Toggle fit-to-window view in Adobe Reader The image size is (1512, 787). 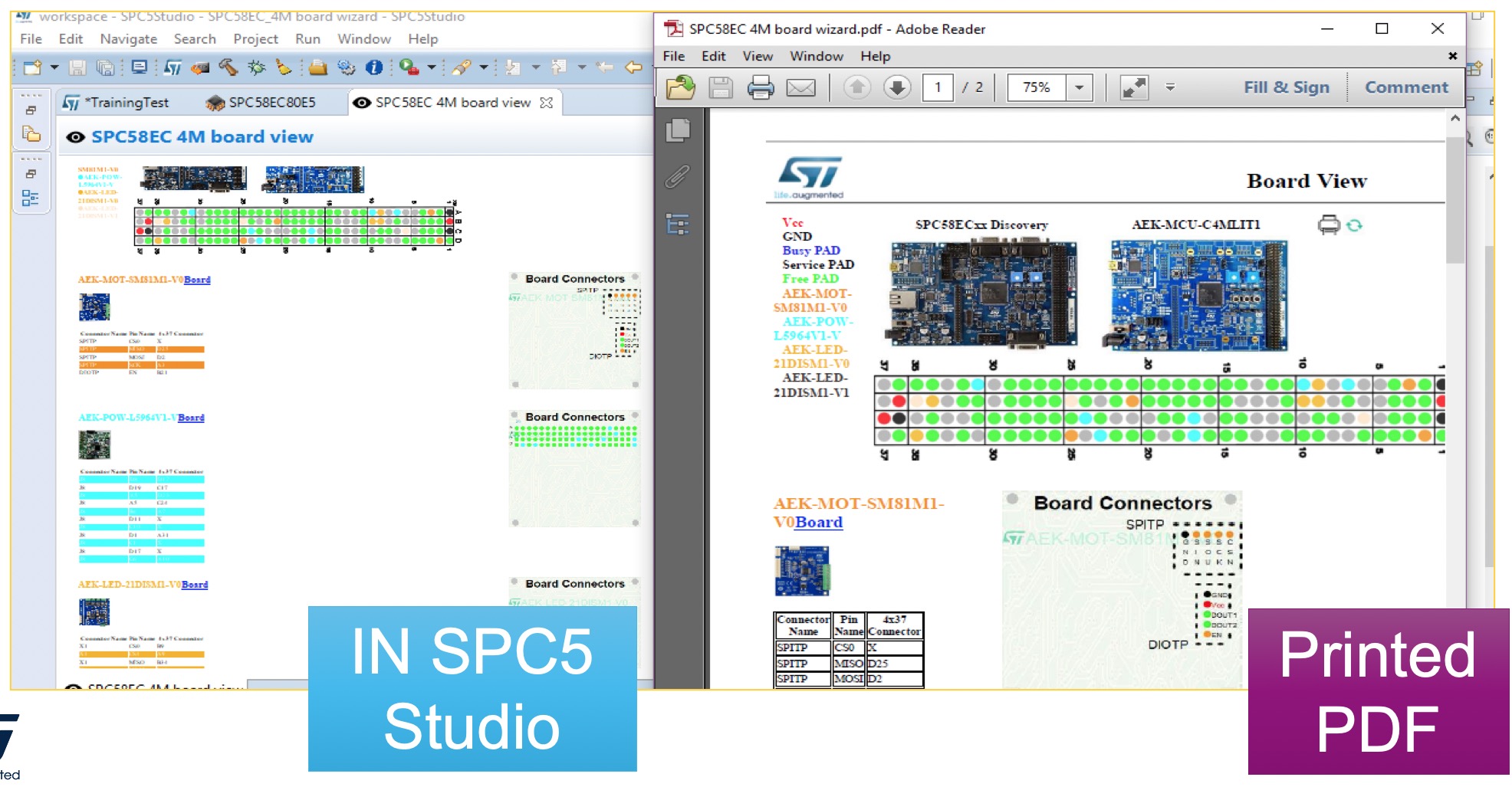[1134, 87]
